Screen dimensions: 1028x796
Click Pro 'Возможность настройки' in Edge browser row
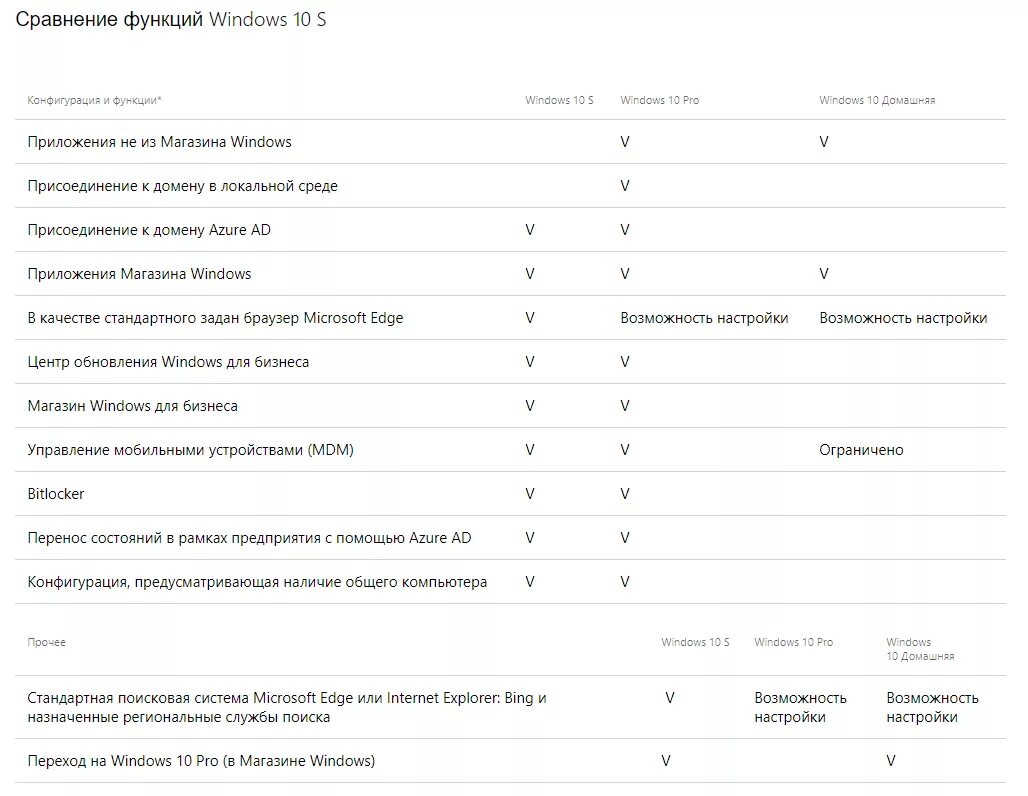[704, 318]
